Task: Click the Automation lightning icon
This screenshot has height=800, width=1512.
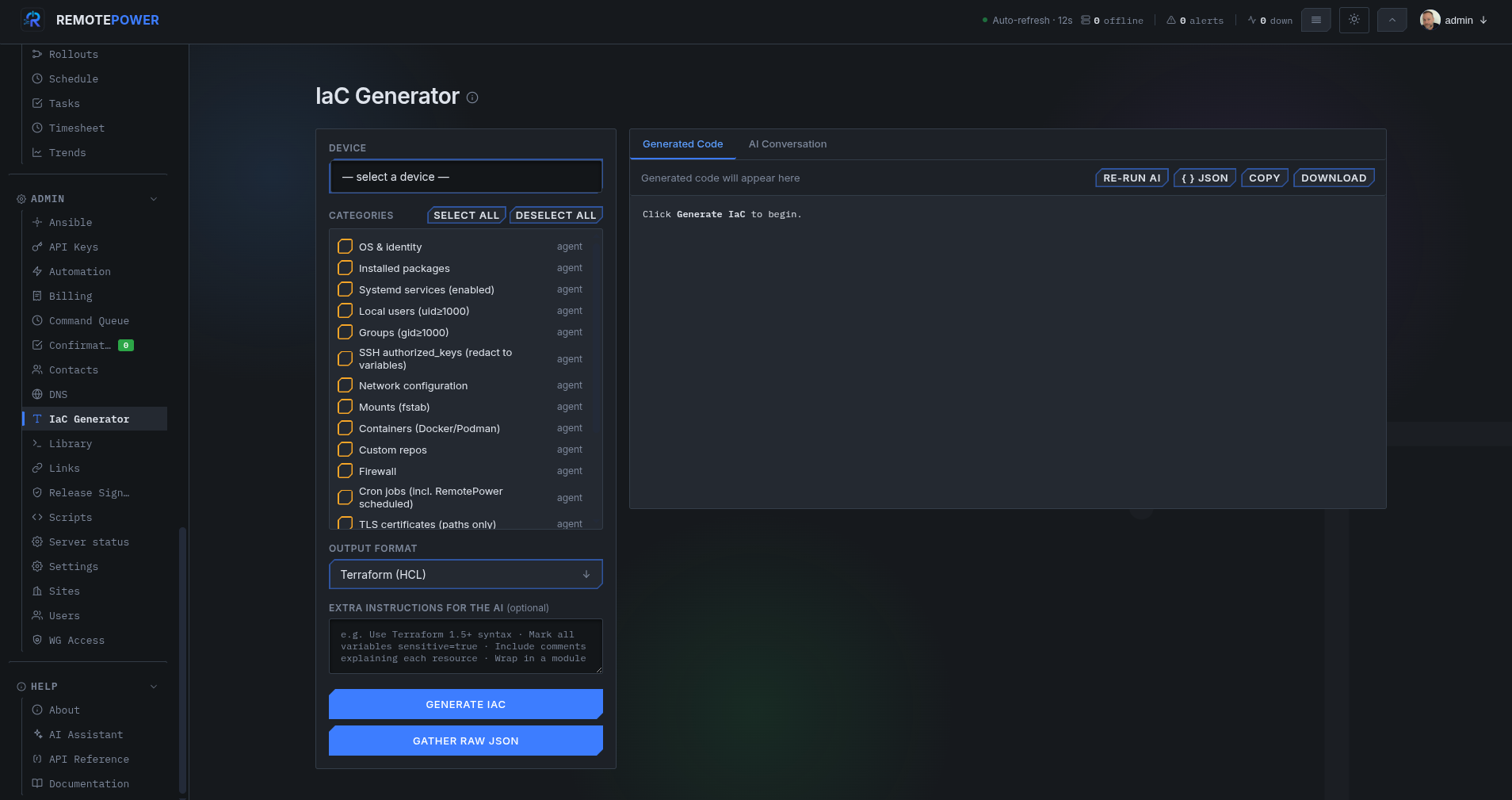Action: pyautogui.click(x=37, y=271)
